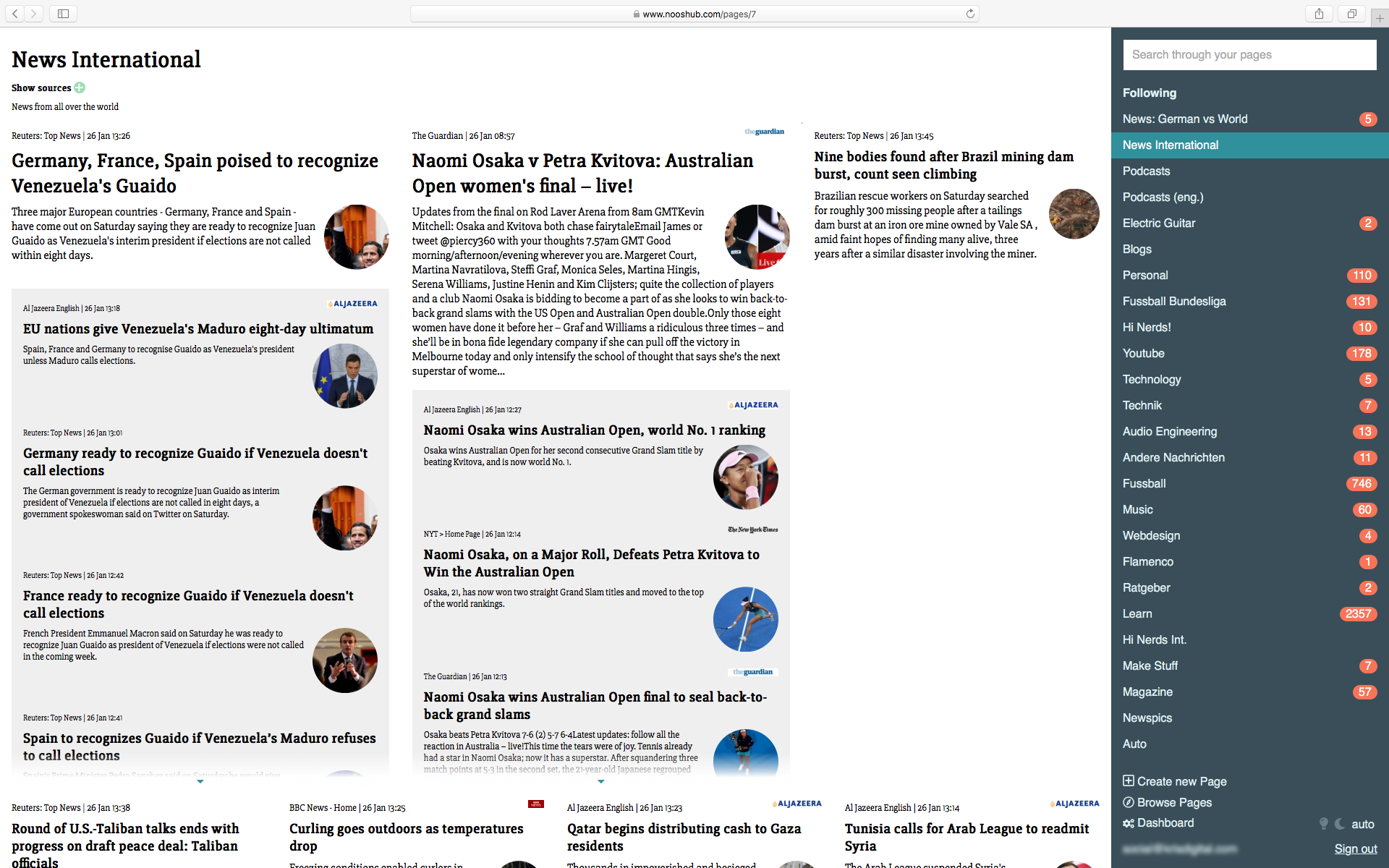
Task: Open Dashboard via the gears icon
Action: click(1128, 823)
